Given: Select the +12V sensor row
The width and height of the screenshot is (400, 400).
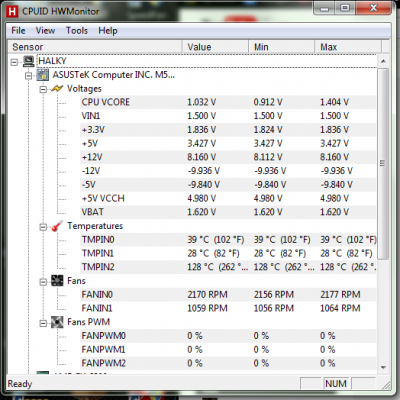Looking at the screenshot, I should click(228, 157).
